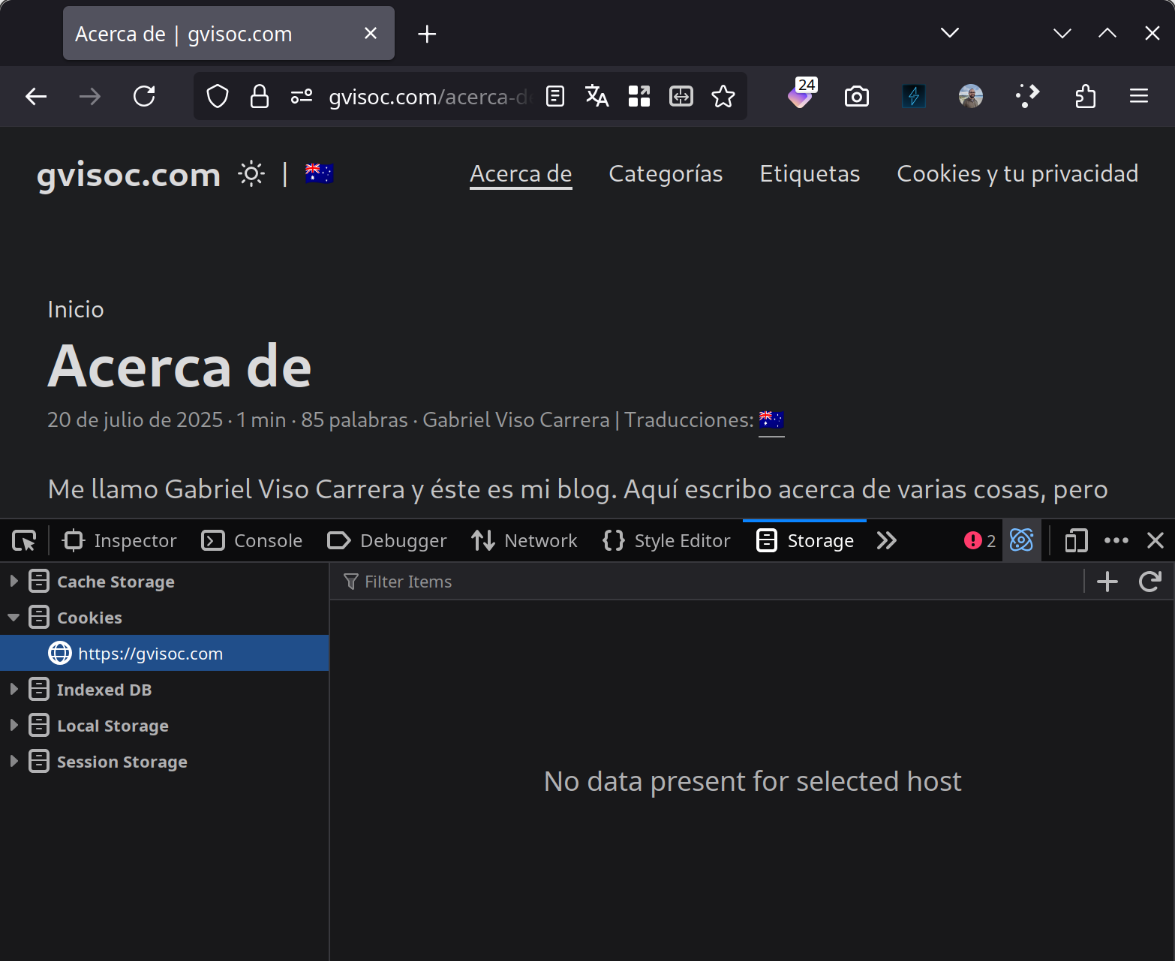Select the Indexed DB label
Screen dimensions: 1175x961
104,690
